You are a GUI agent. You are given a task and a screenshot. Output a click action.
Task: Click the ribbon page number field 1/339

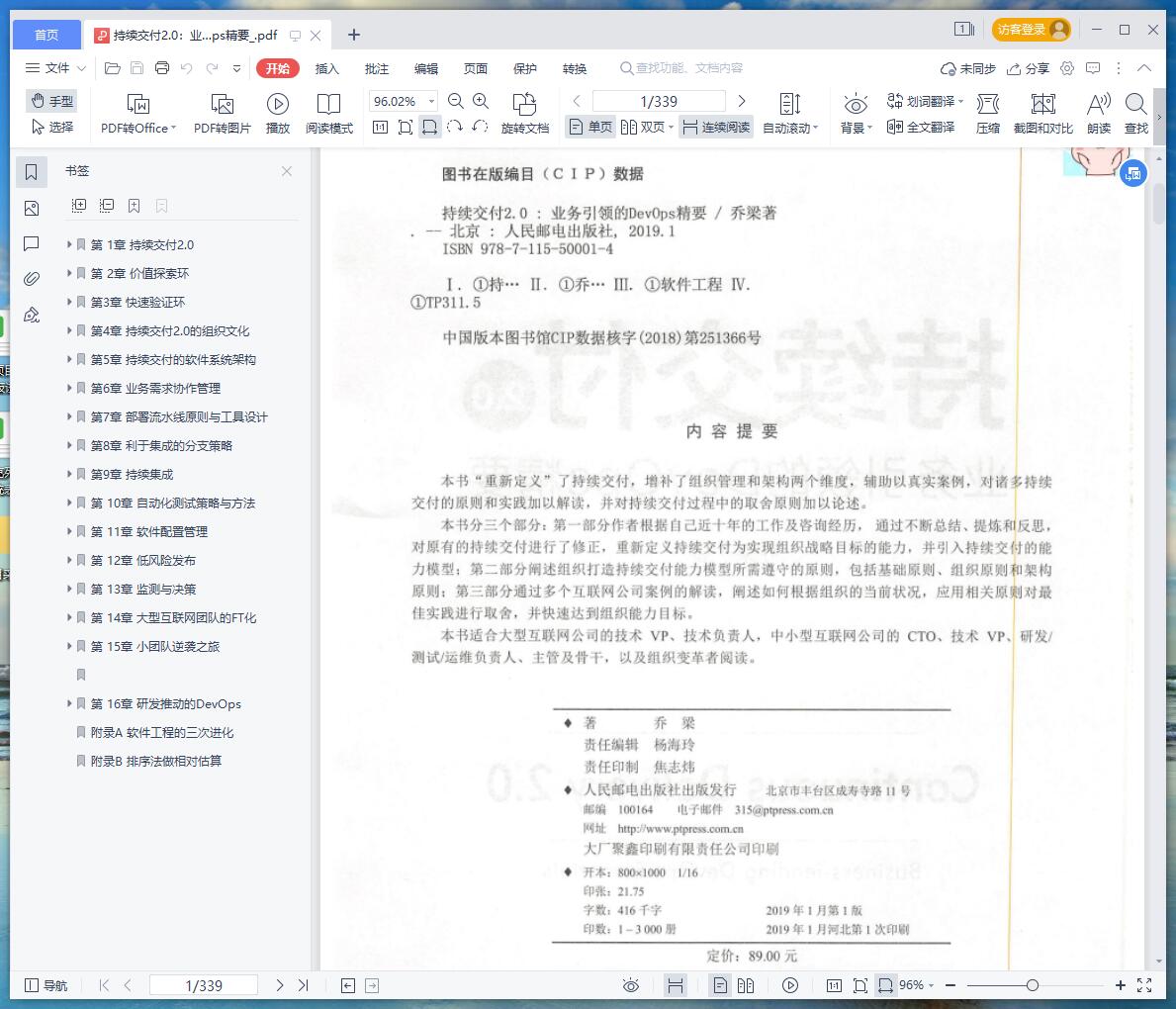[659, 101]
